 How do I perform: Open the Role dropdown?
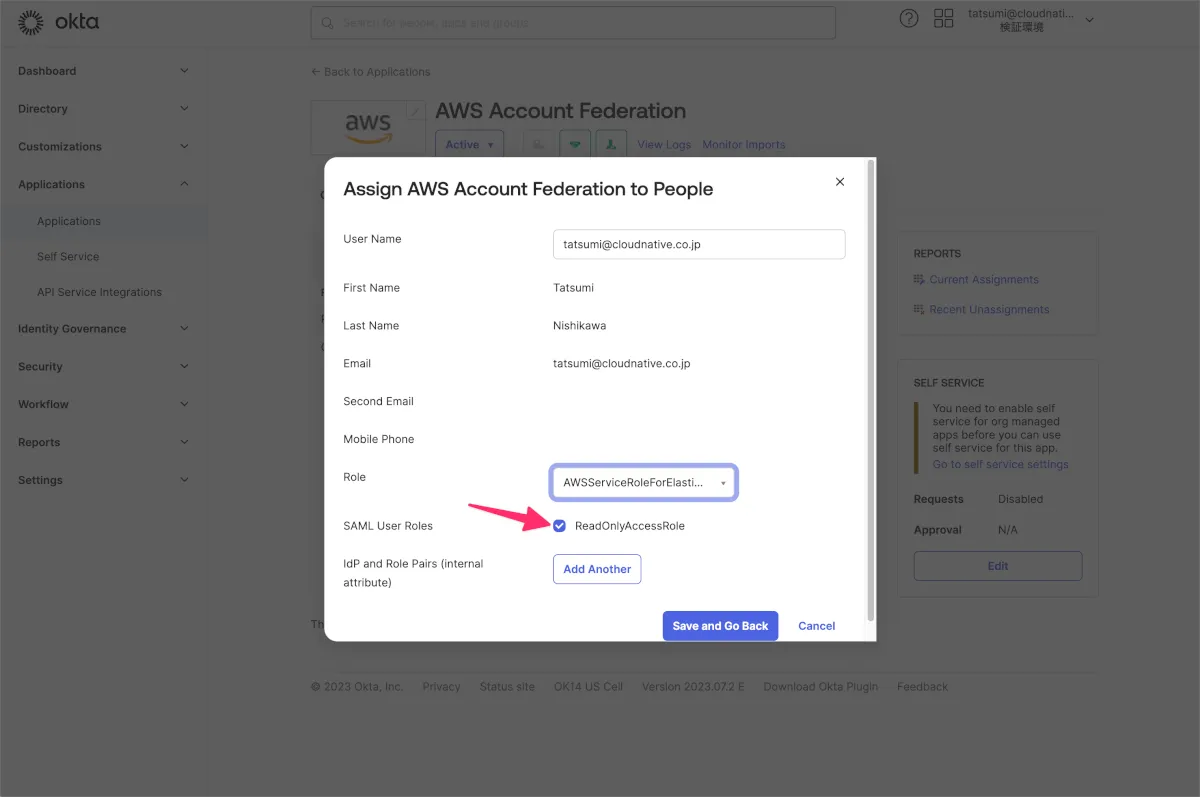(x=644, y=482)
